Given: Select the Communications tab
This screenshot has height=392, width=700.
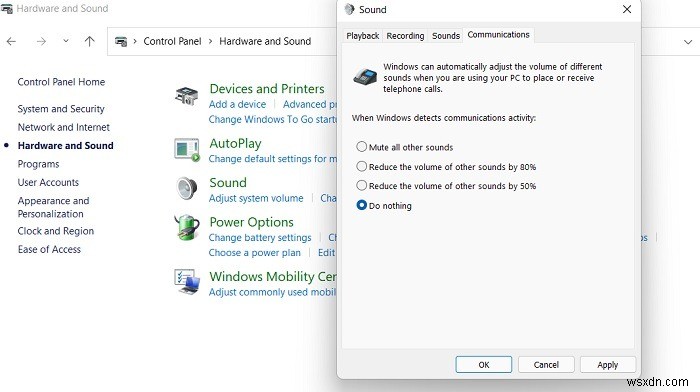Looking at the screenshot, I should 498,35.
